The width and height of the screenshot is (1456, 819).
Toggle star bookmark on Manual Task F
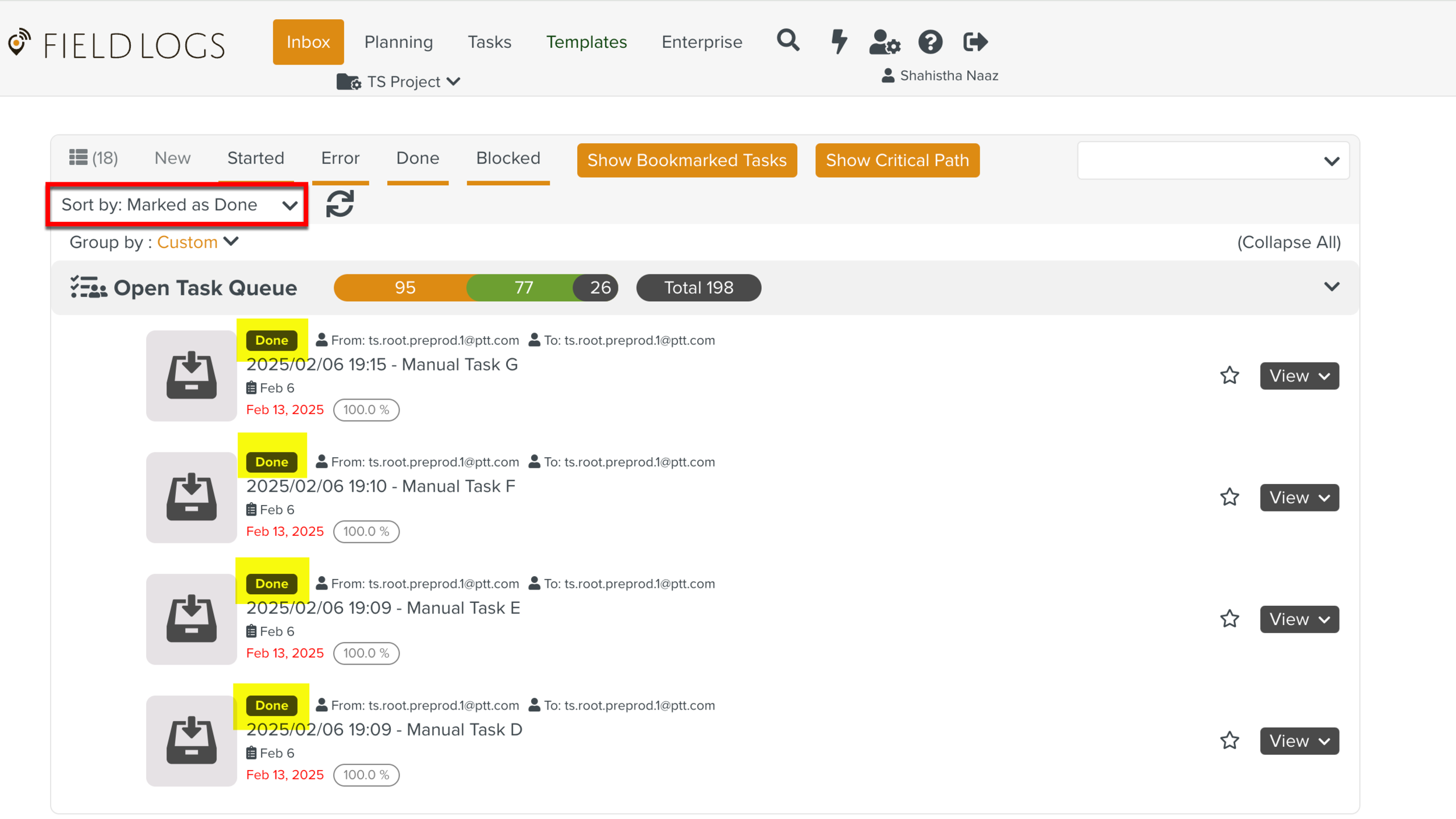1229,497
